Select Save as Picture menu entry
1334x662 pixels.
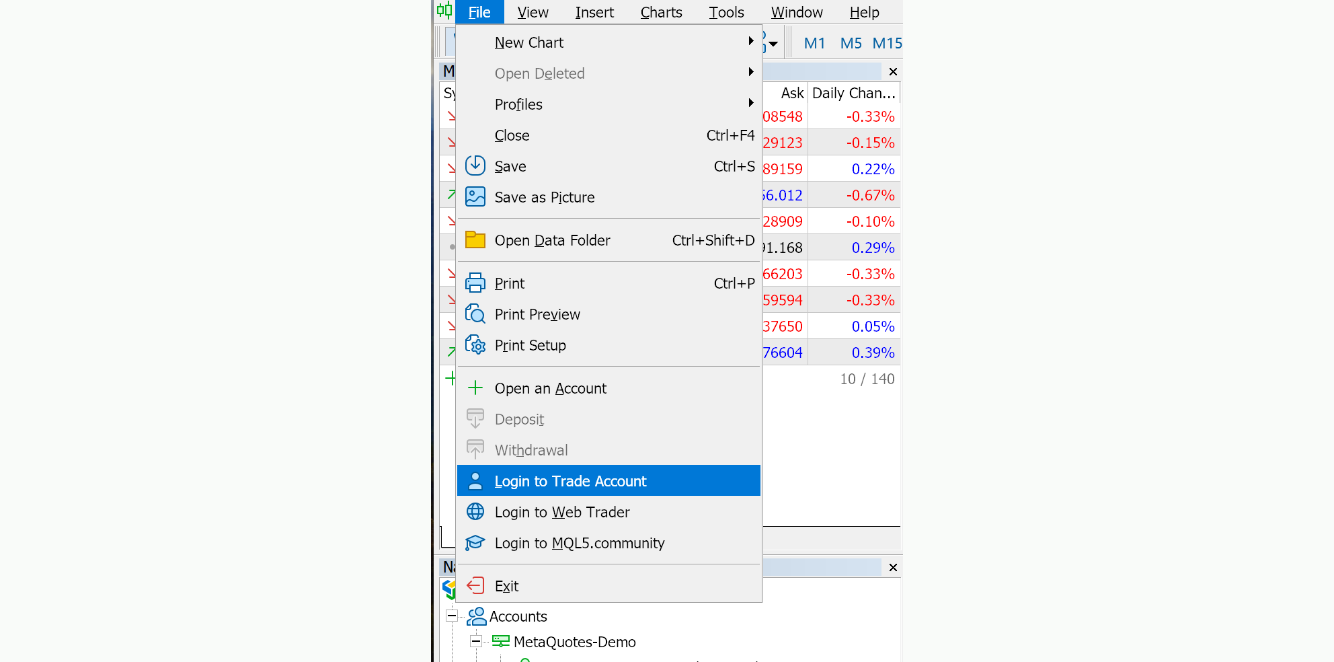pos(609,197)
